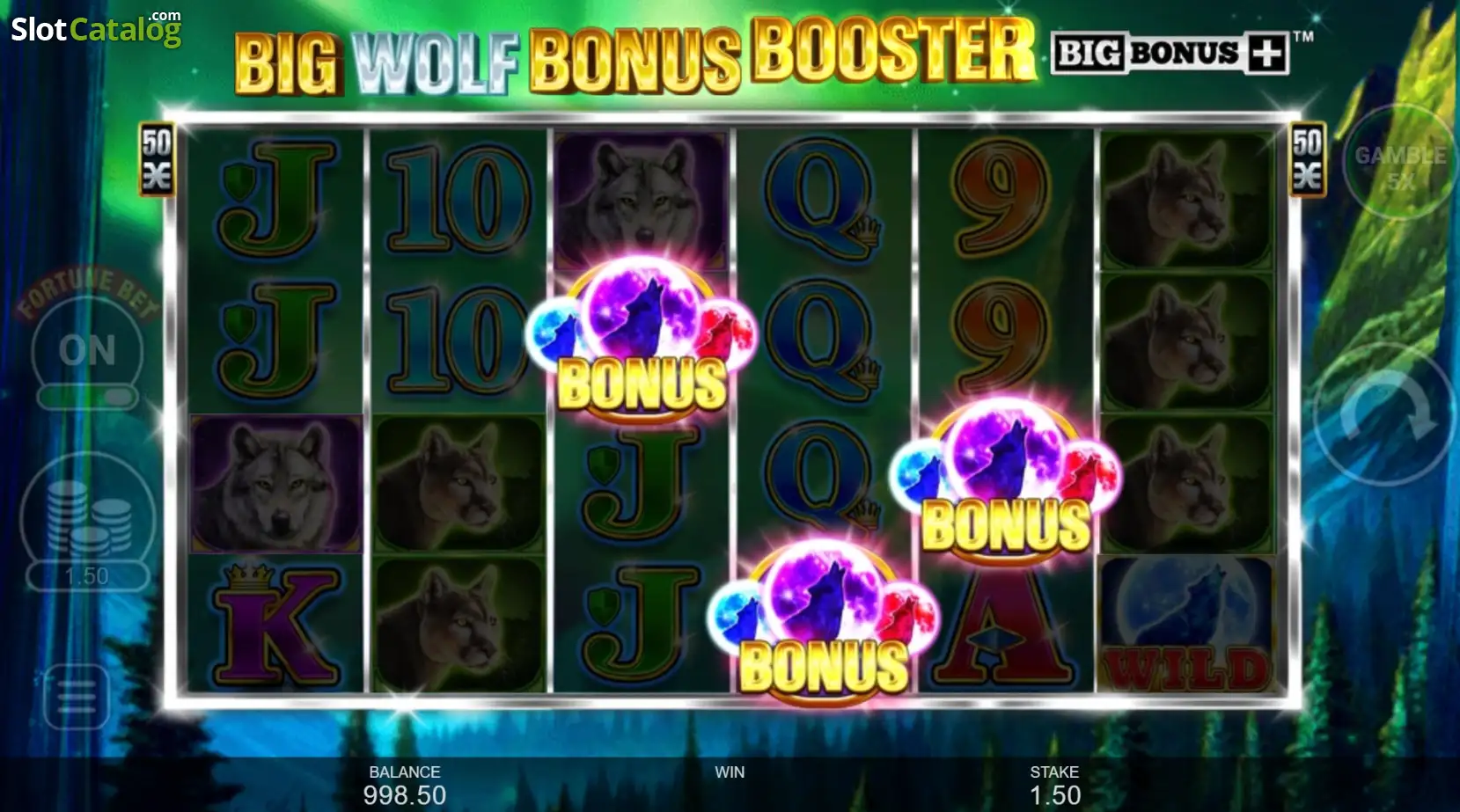Click the spin arrow button
The height and width of the screenshot is (812, 1460).
(x=1383, y=413)
